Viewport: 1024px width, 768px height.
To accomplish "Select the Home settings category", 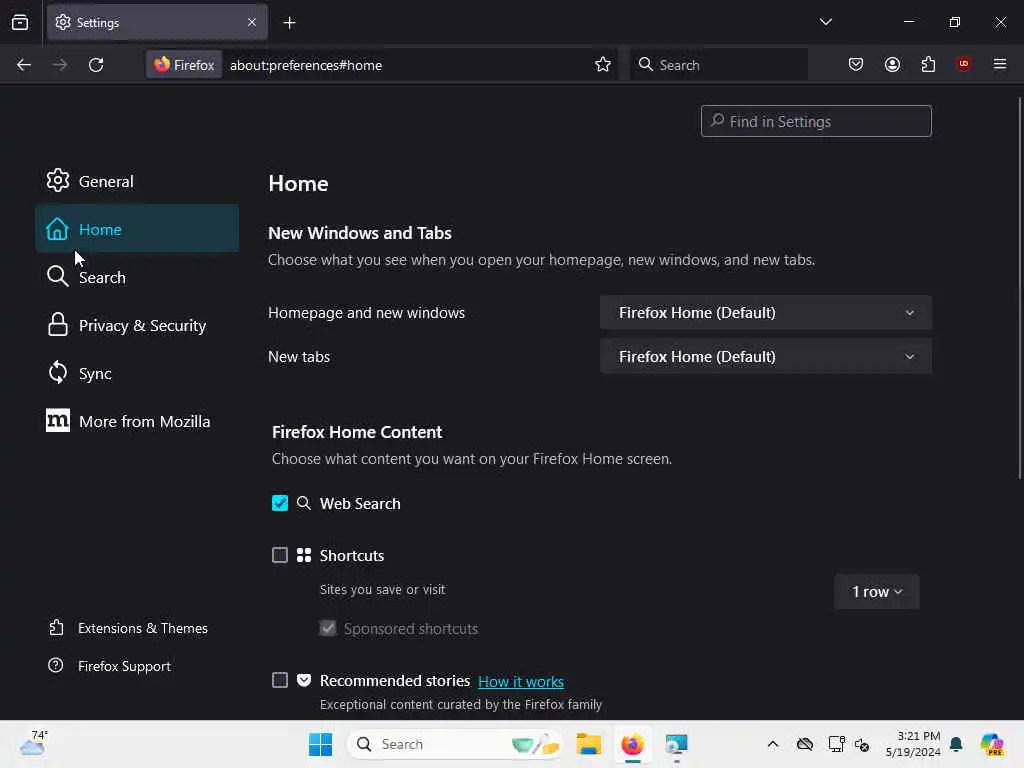I will (x=137, y=229).
